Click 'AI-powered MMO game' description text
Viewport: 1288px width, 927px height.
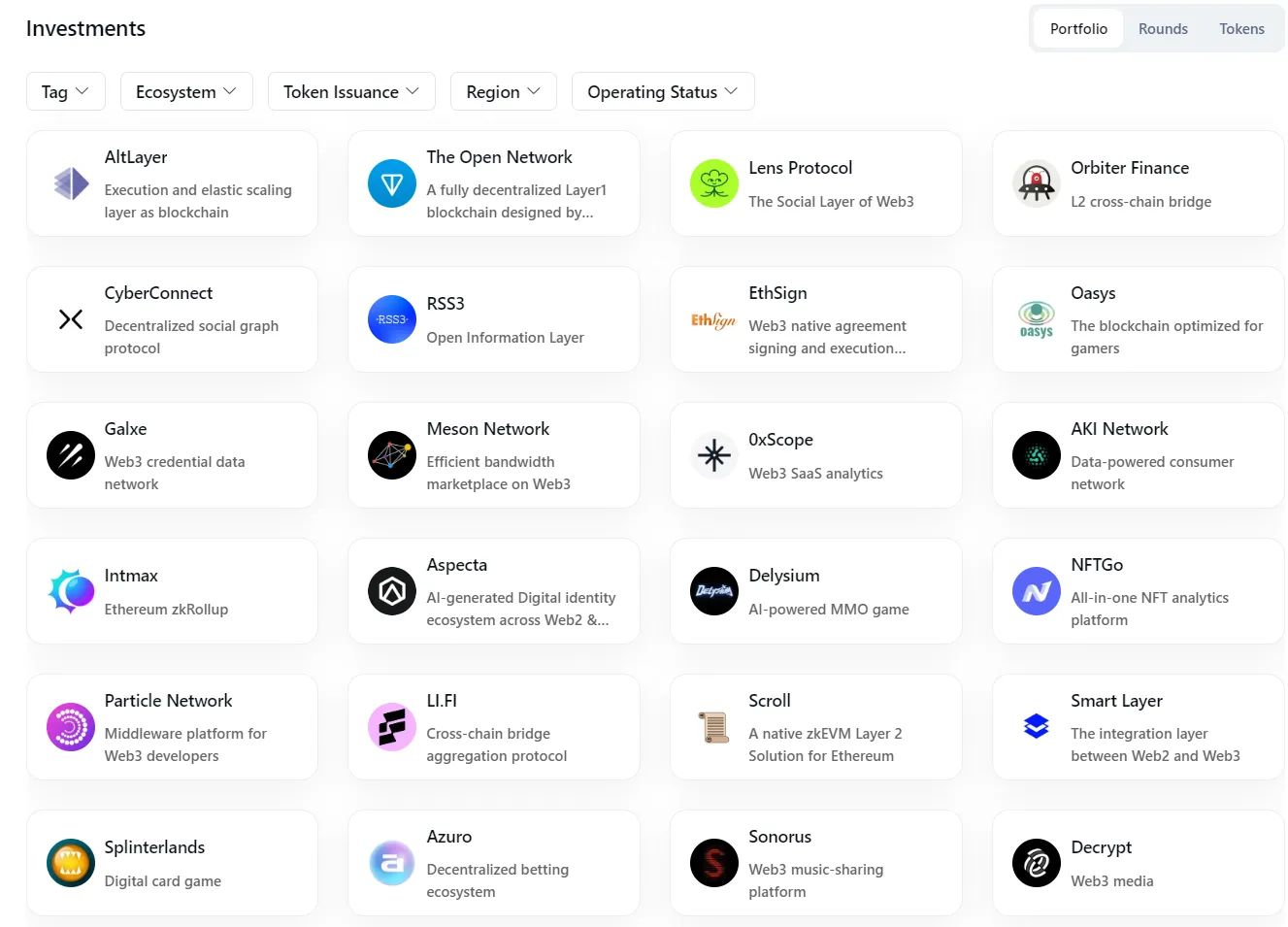point(829,610)
